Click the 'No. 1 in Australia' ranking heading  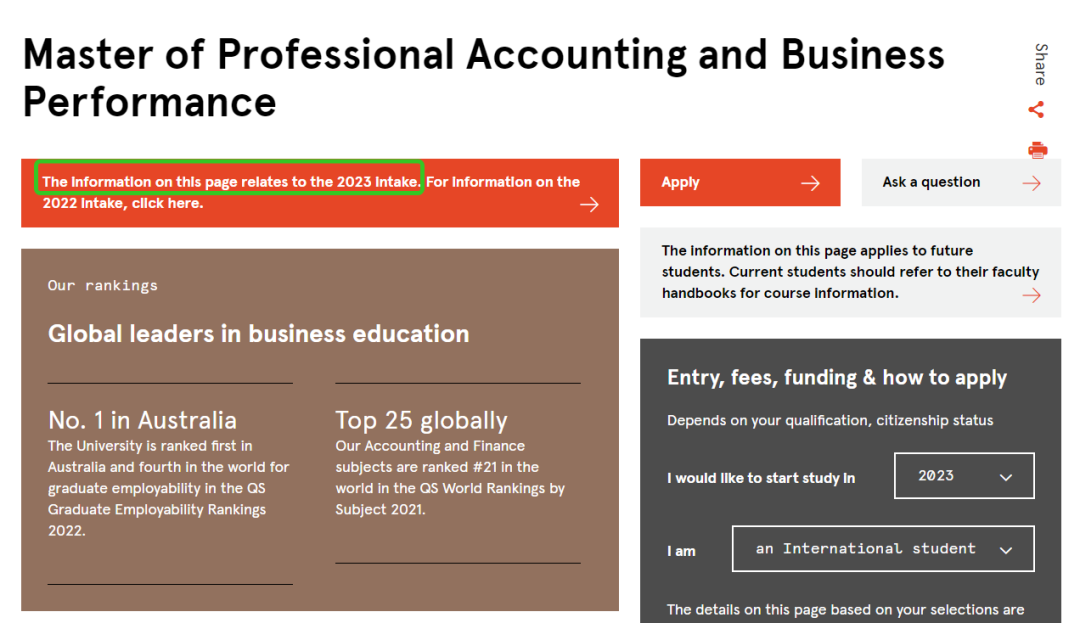click(142, 420)
